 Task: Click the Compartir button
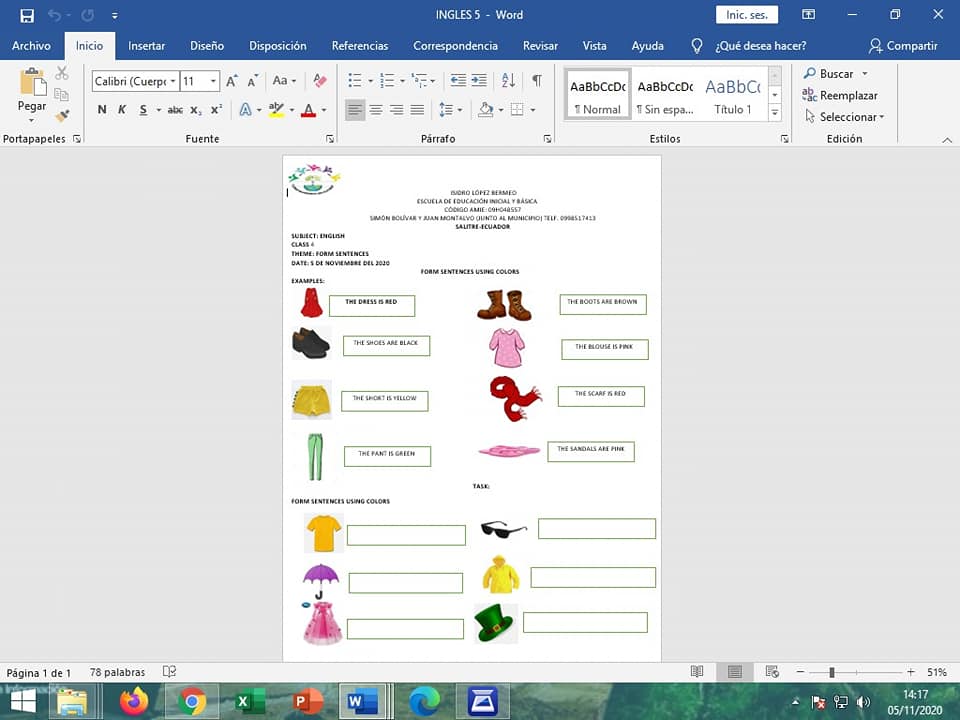point(903,46)
